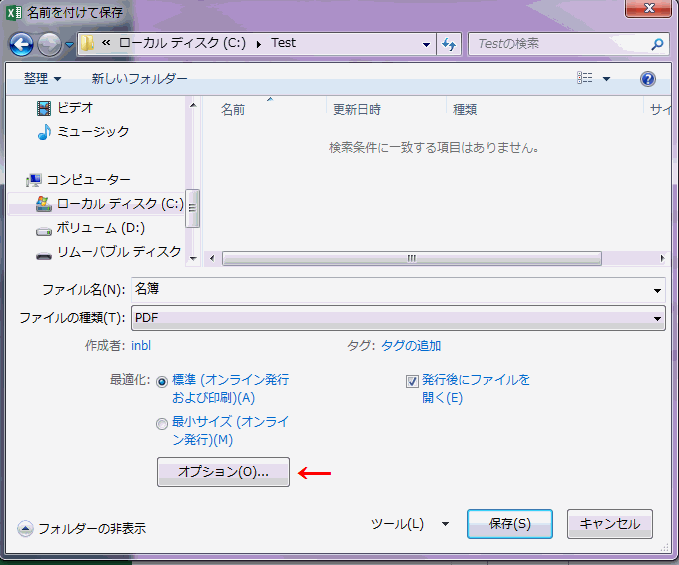Open the recent locations dropdown arrow
Image resolution: width=679 pixels, height=565 pixels.
[69, 45]
